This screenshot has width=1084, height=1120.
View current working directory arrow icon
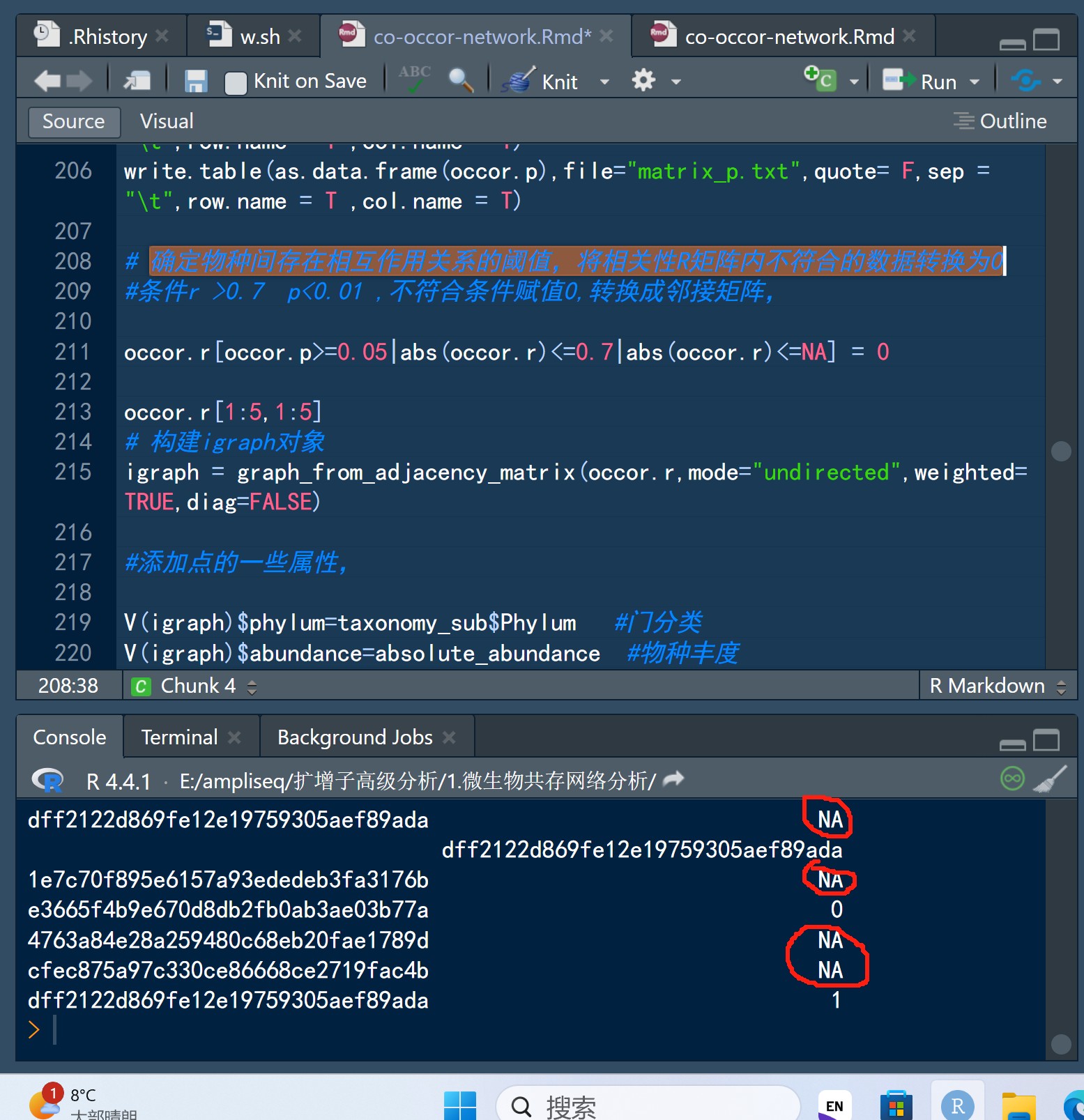click(x=673, y=779)
